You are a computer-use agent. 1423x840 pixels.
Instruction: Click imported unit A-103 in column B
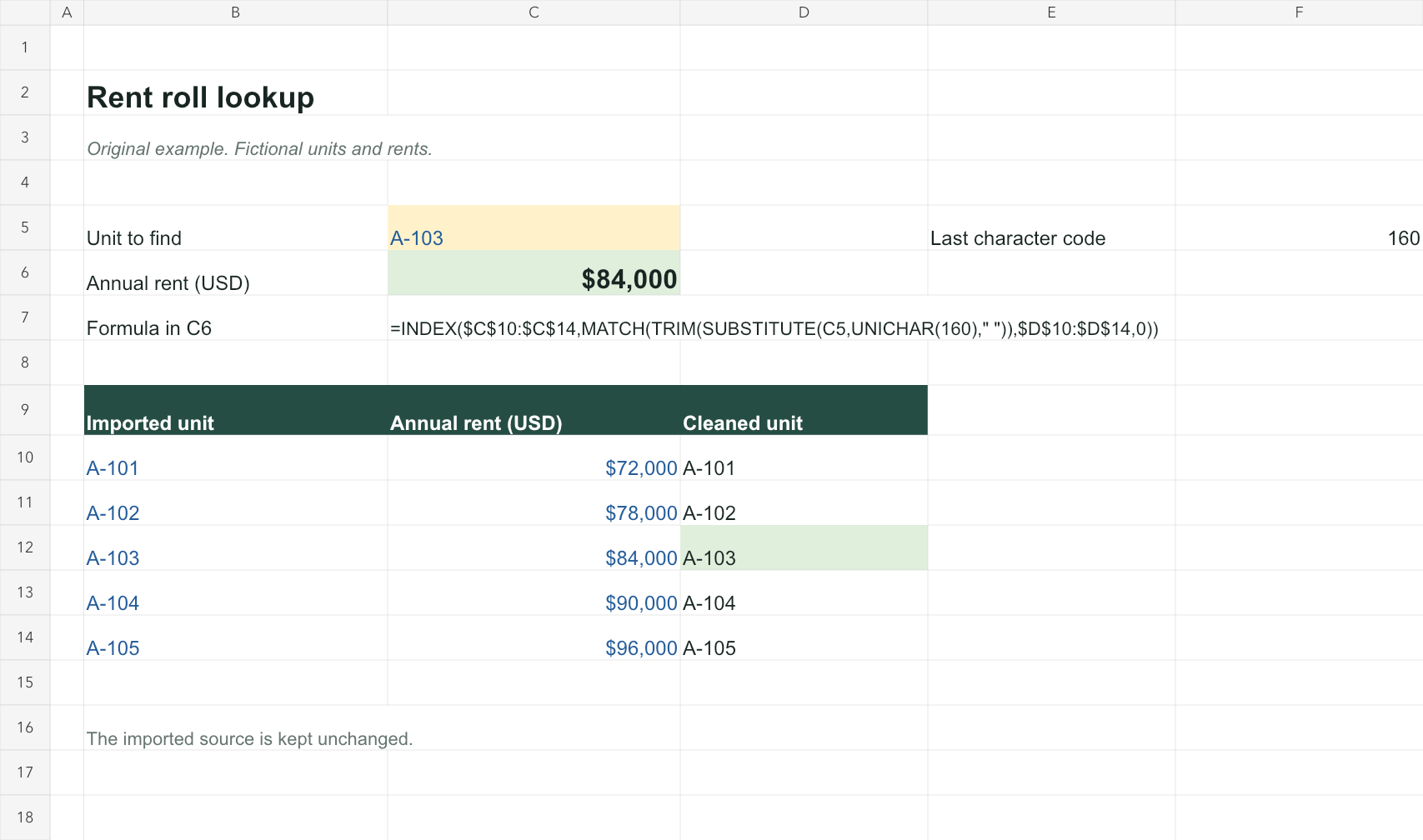[x=235, y=547]
